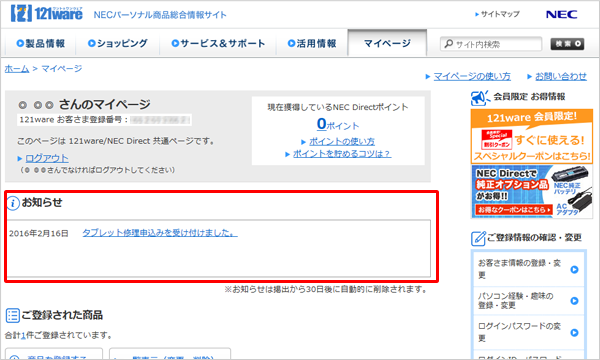Click arrow icon beside パソコン経験・趣味
Image resolution: width=600 pixels, height=360 pixels.
click(574, 301)
